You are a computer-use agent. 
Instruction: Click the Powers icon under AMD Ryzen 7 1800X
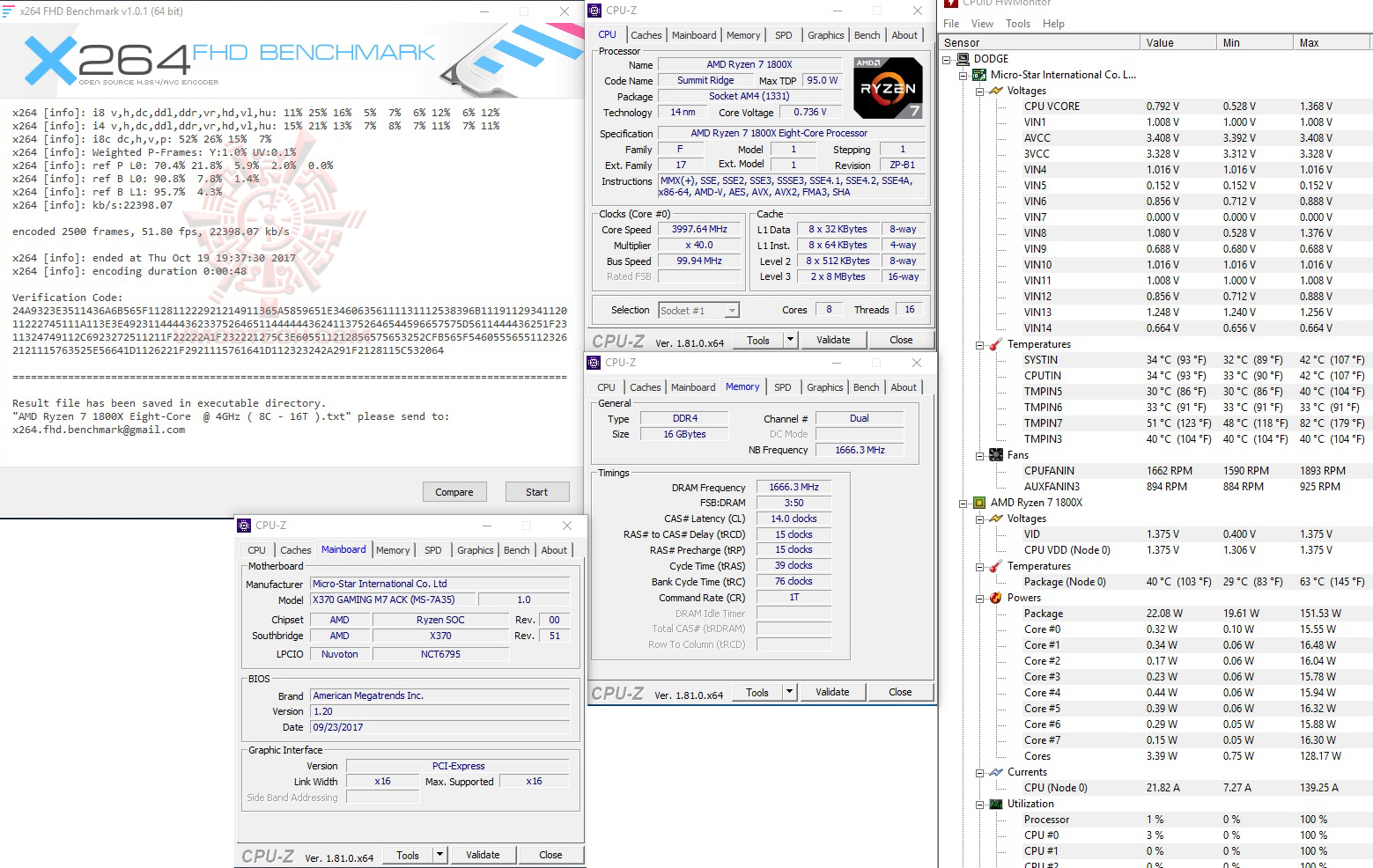[x=994, y=597]
